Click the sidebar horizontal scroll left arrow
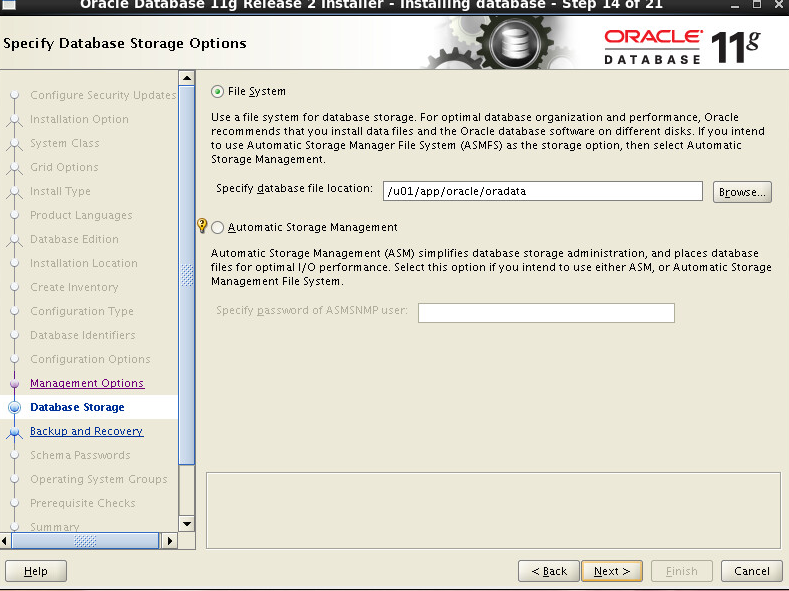 pyautogui.click(x=4, y=541)
